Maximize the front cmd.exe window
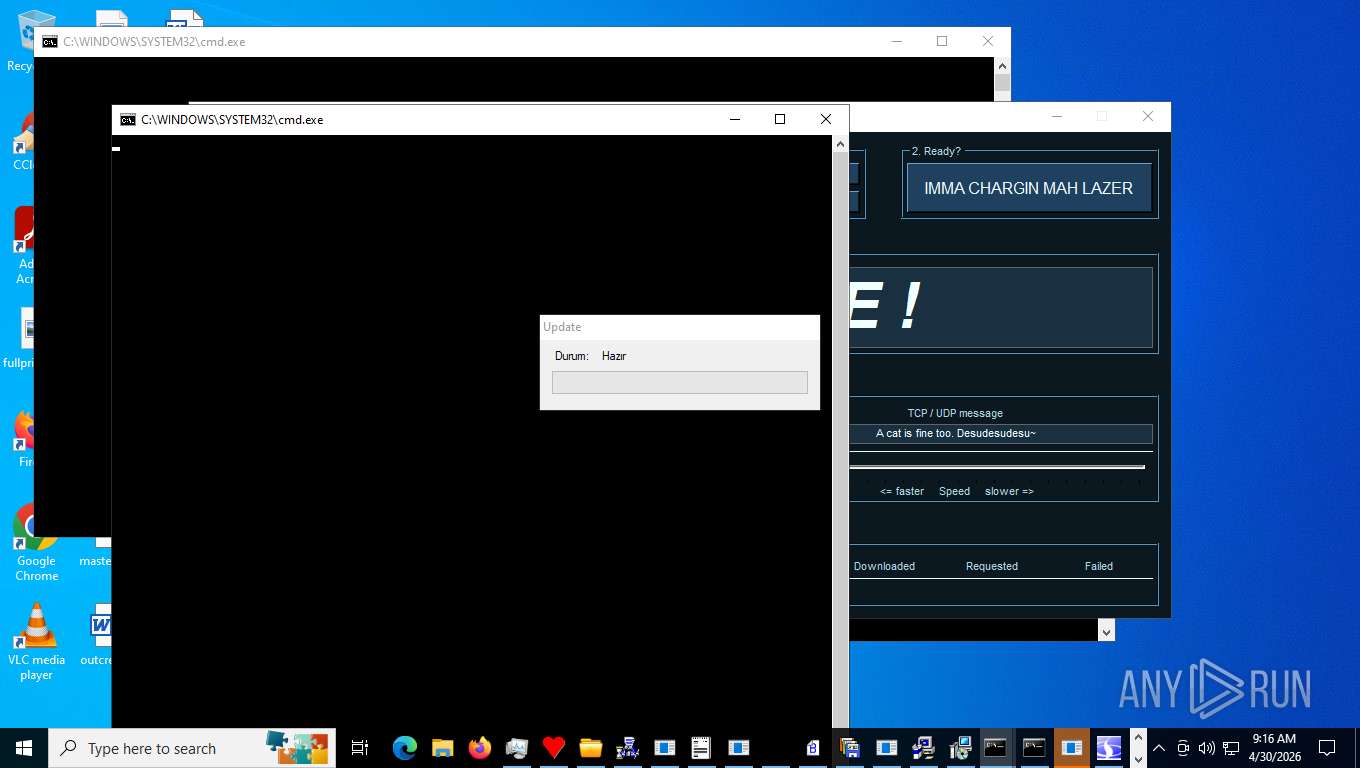1360x768 pixels. [x=780, y=119]
